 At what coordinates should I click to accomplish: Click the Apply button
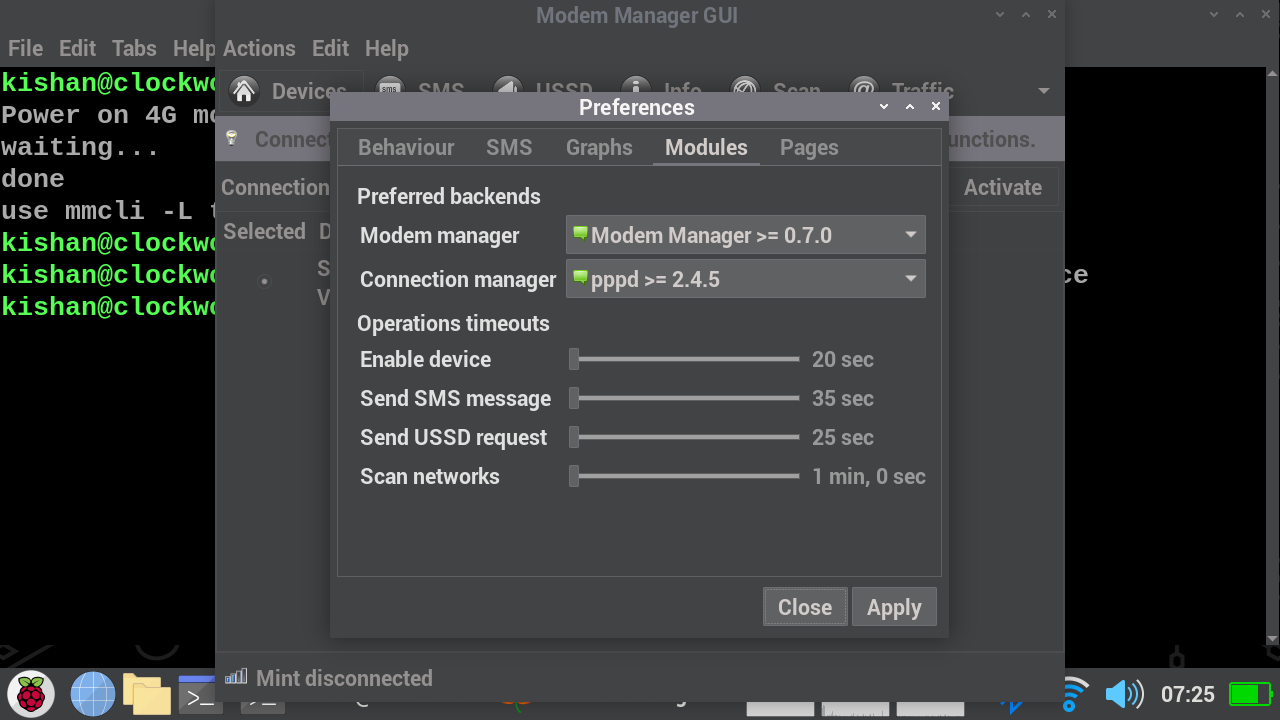(894, 607)
